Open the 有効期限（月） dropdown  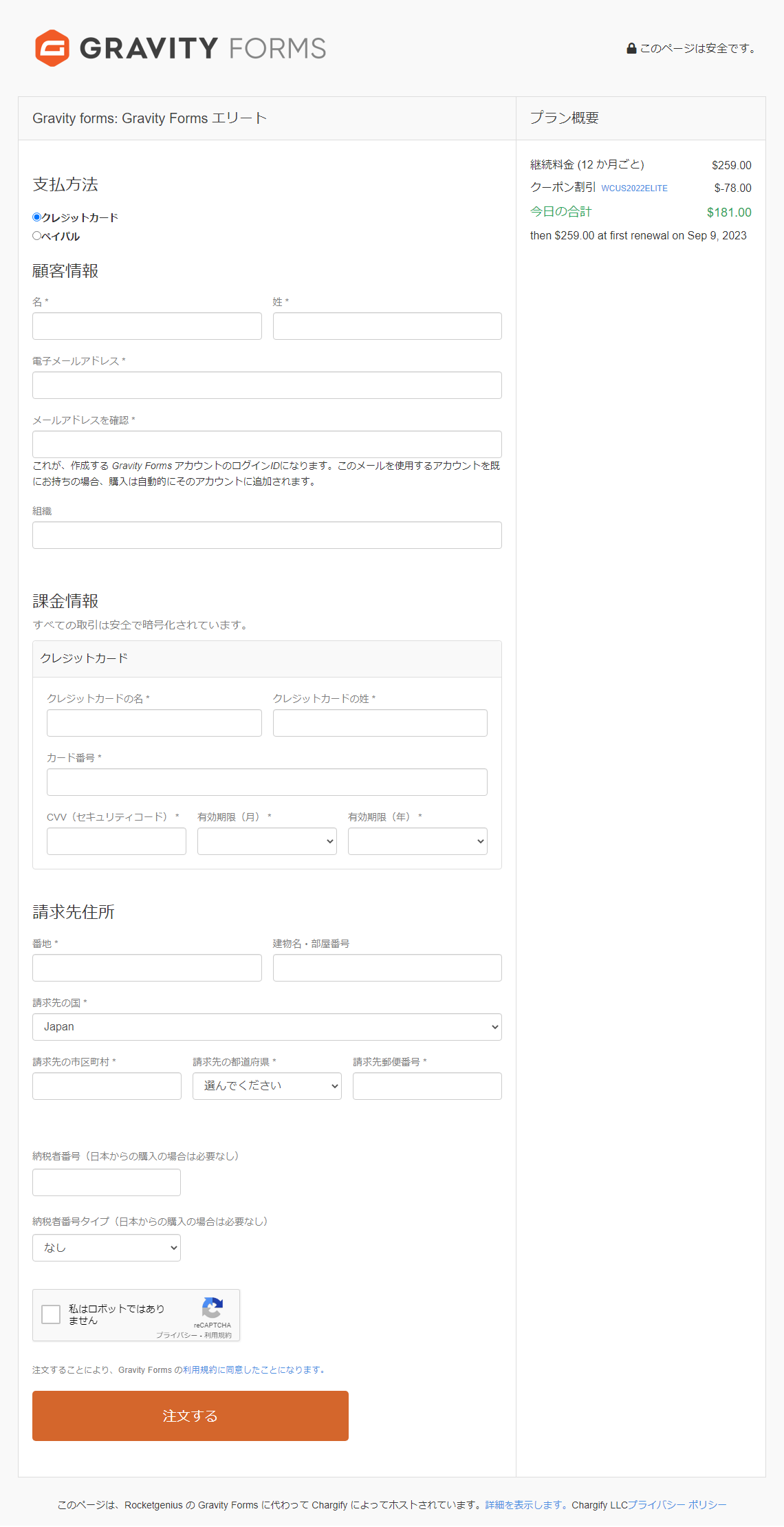coord(267,841)
